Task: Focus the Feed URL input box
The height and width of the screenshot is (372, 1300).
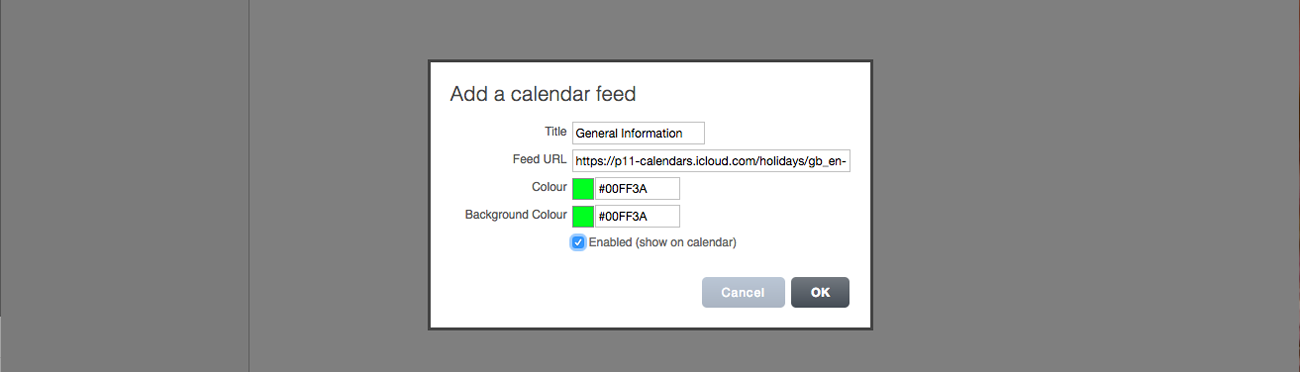Action: coord(711,161)
